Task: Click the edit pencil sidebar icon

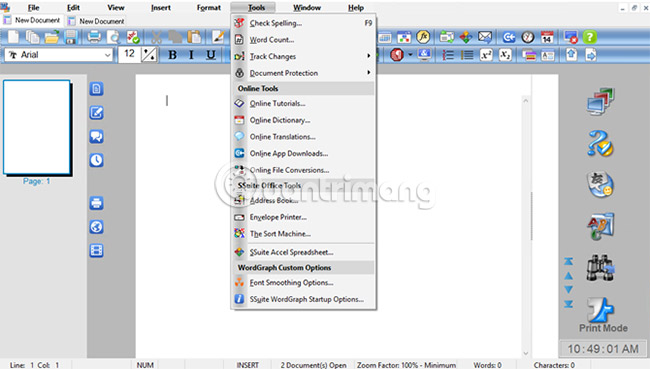Action: pyautogui.click(x=96, y=113)
